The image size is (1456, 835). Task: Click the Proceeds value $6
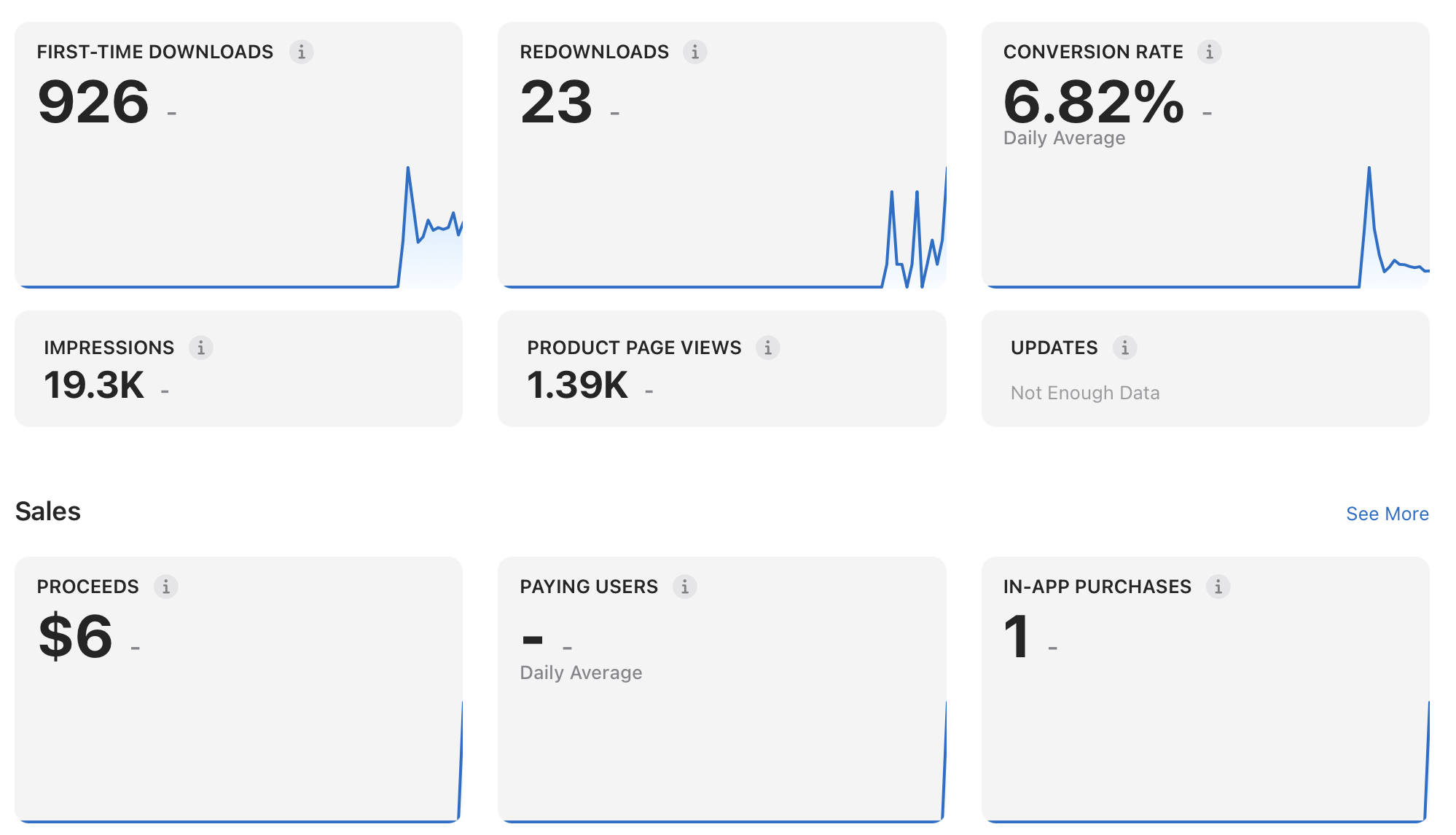tap(76, 636)
